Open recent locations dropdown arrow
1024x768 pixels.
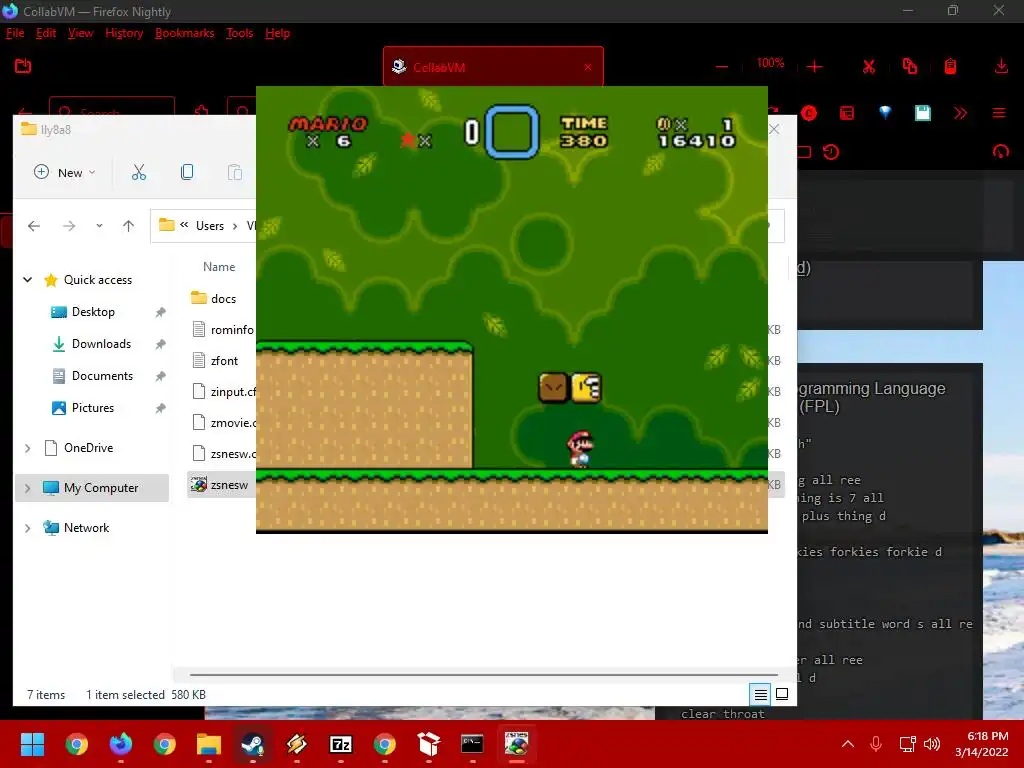[x=99, y=226]
